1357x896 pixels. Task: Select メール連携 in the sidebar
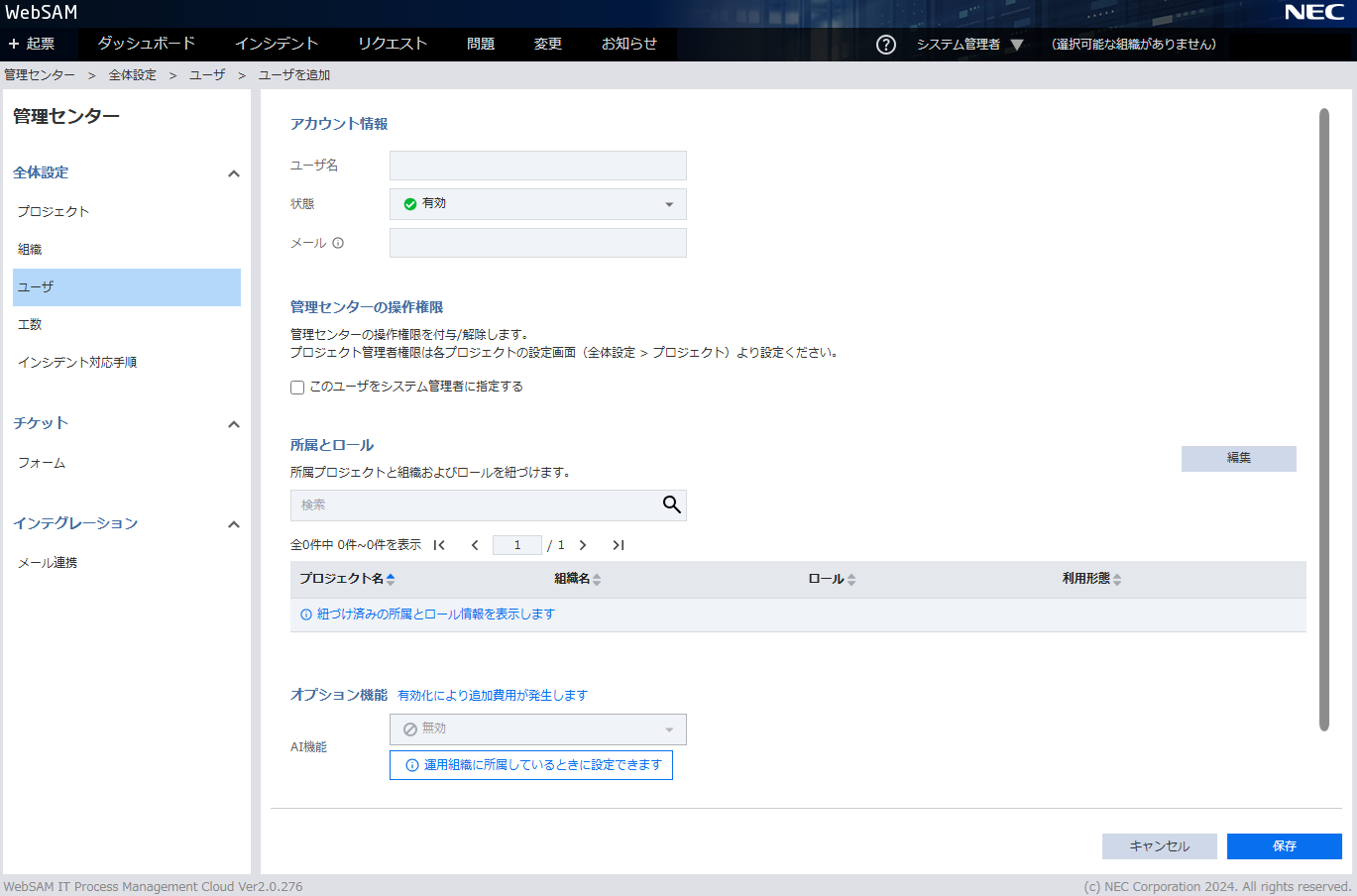(127, 563)
